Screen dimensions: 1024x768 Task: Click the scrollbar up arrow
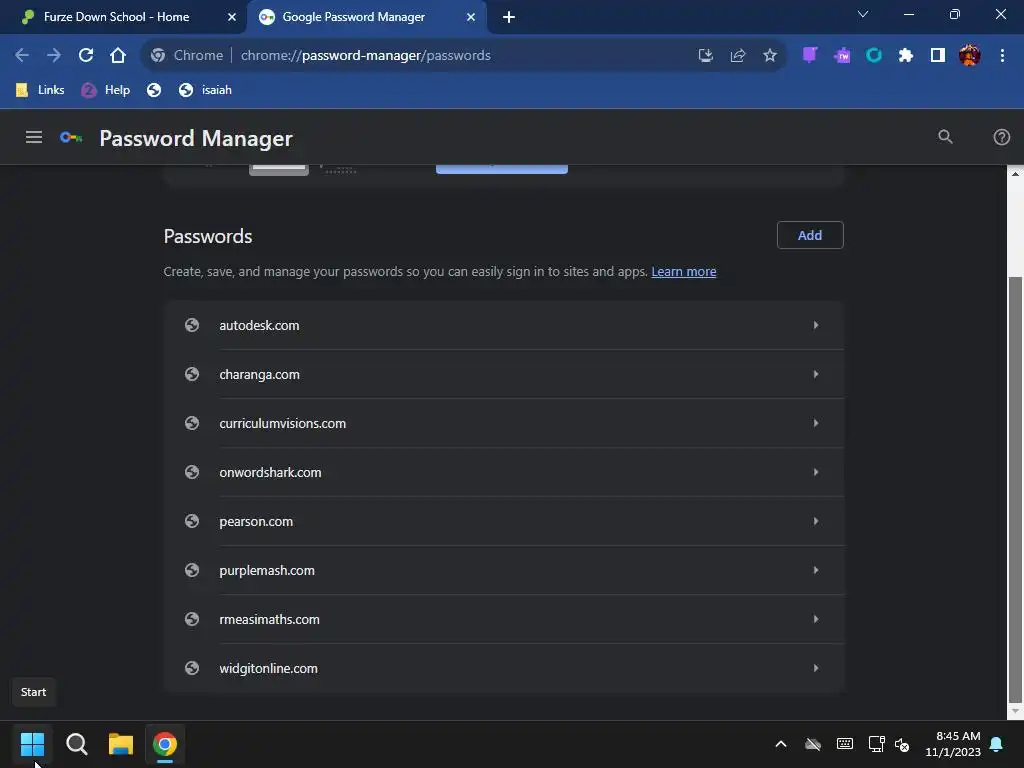pos(1015,174)
